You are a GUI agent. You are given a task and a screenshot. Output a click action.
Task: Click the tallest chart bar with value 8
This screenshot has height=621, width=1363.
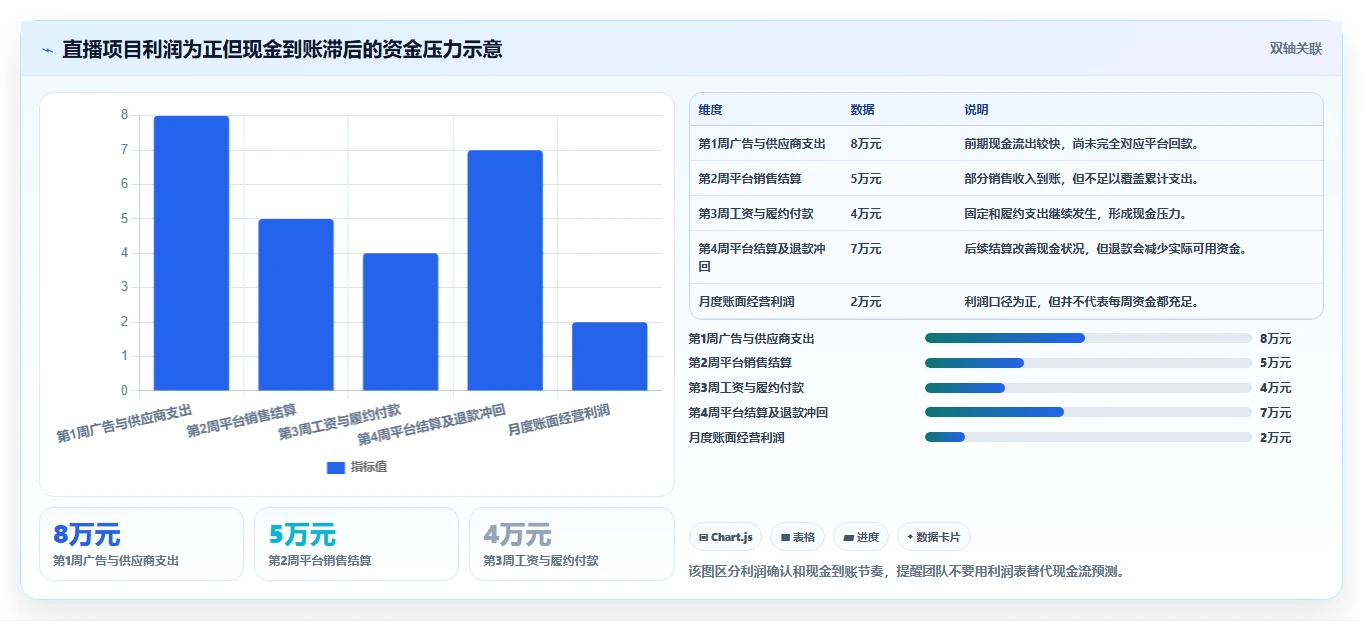tap(191, 253)
